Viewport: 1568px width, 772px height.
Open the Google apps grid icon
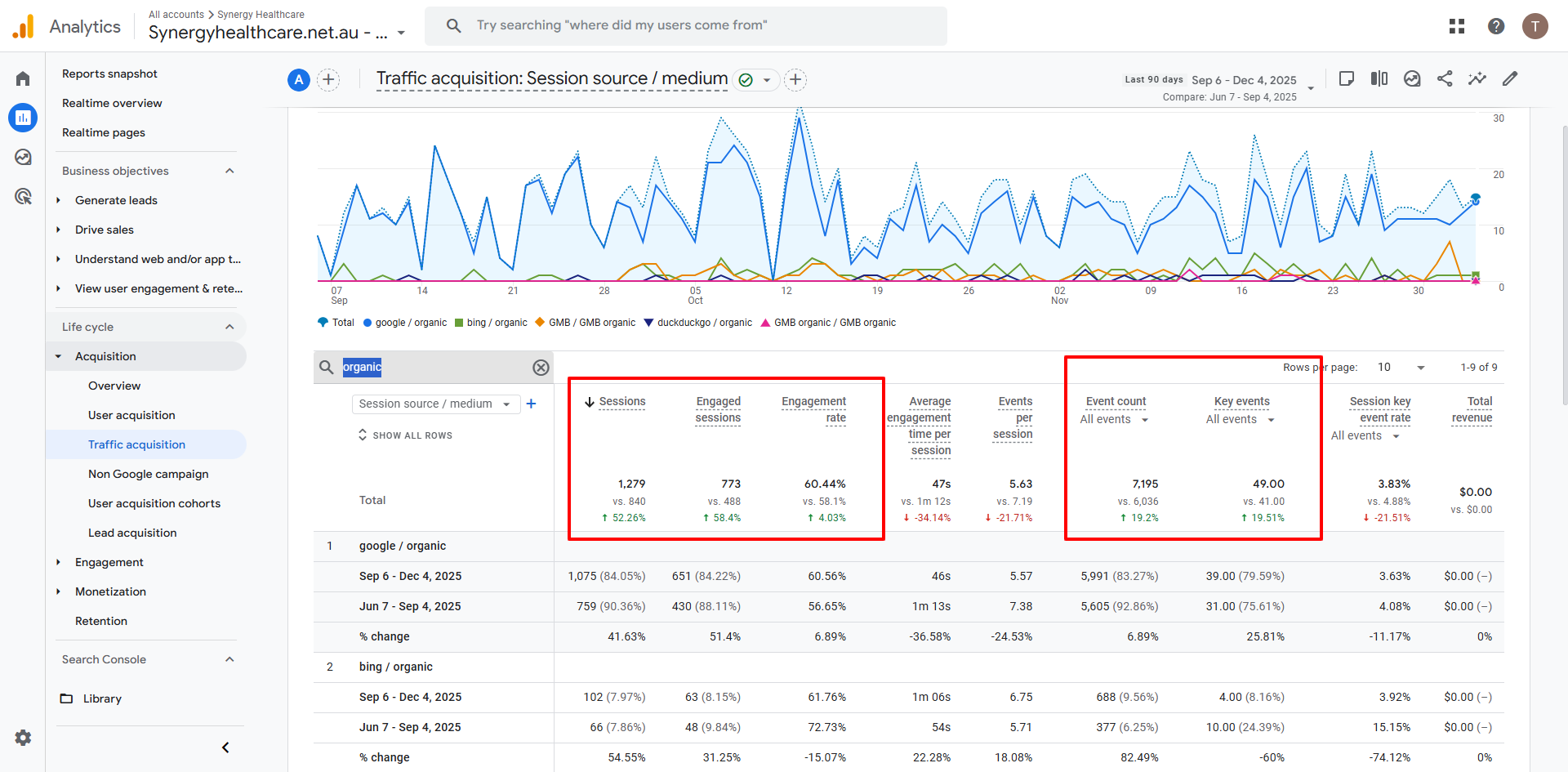(1457, 26)
